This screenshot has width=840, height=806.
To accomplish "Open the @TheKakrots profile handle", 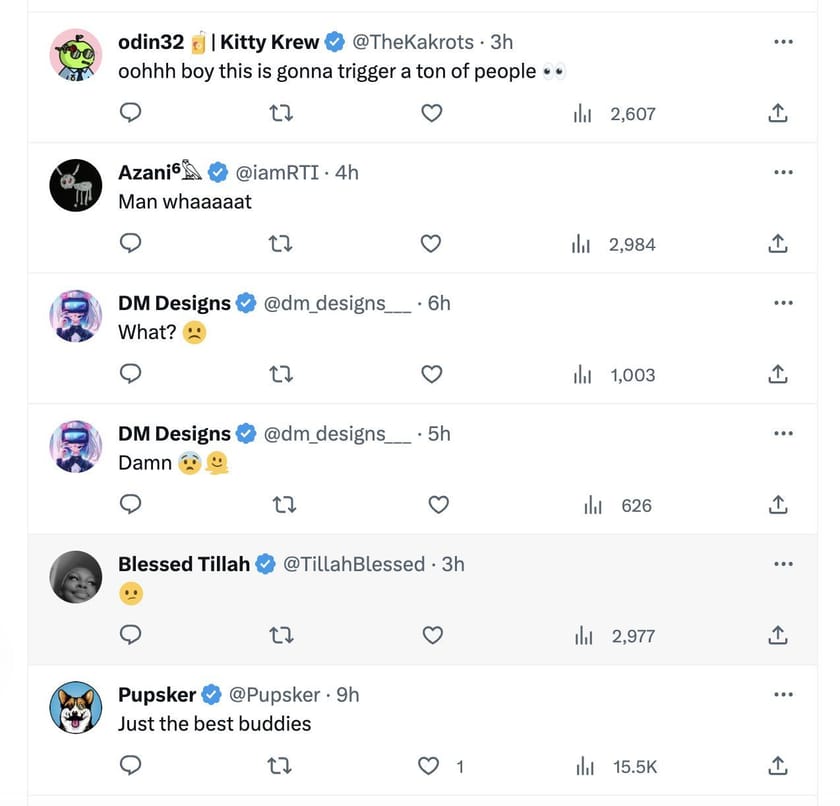I will [x=414, y=42].
